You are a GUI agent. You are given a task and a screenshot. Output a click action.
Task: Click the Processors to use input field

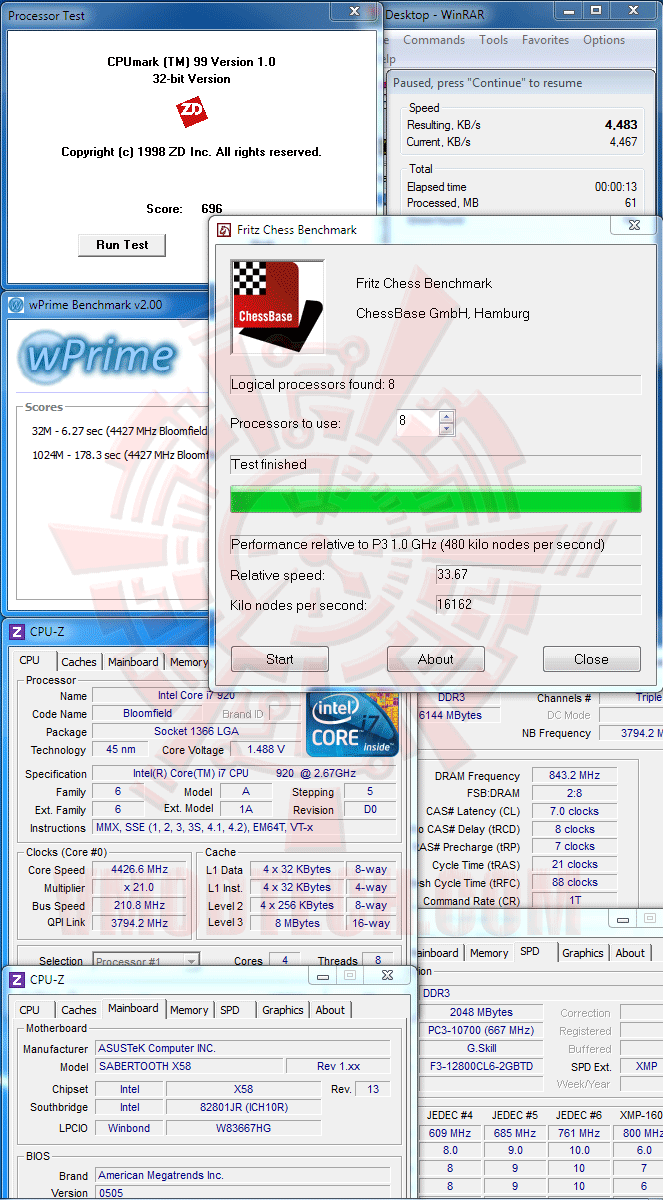coord(416,422)
